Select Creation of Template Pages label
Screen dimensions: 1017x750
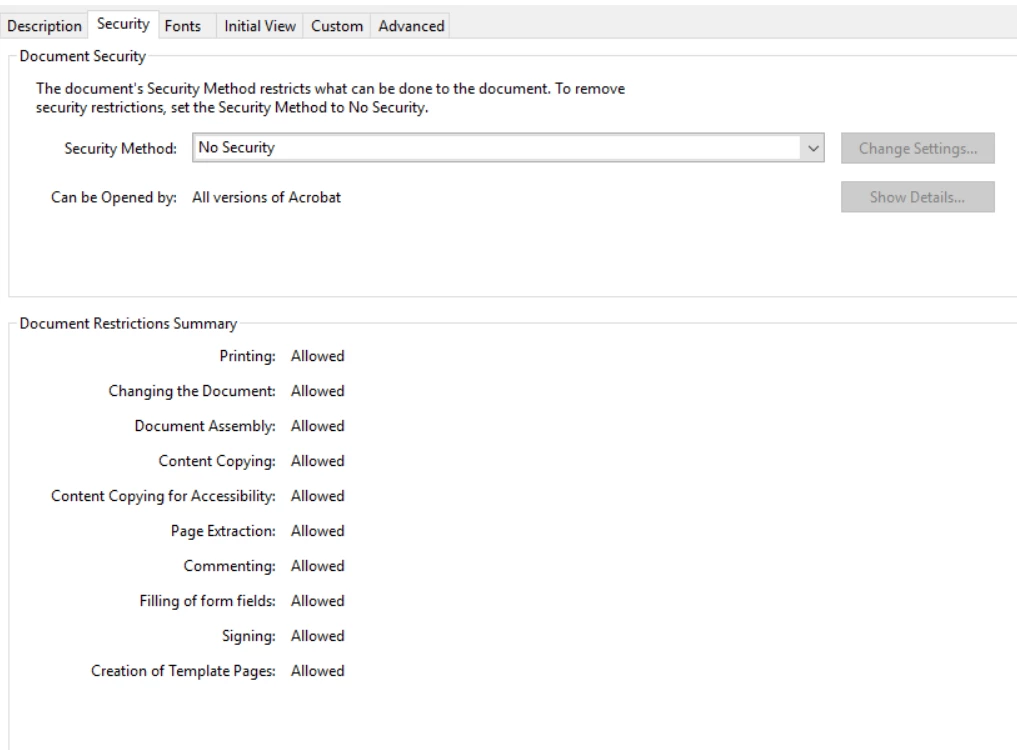pyautogui.click(x=183, y=671)
